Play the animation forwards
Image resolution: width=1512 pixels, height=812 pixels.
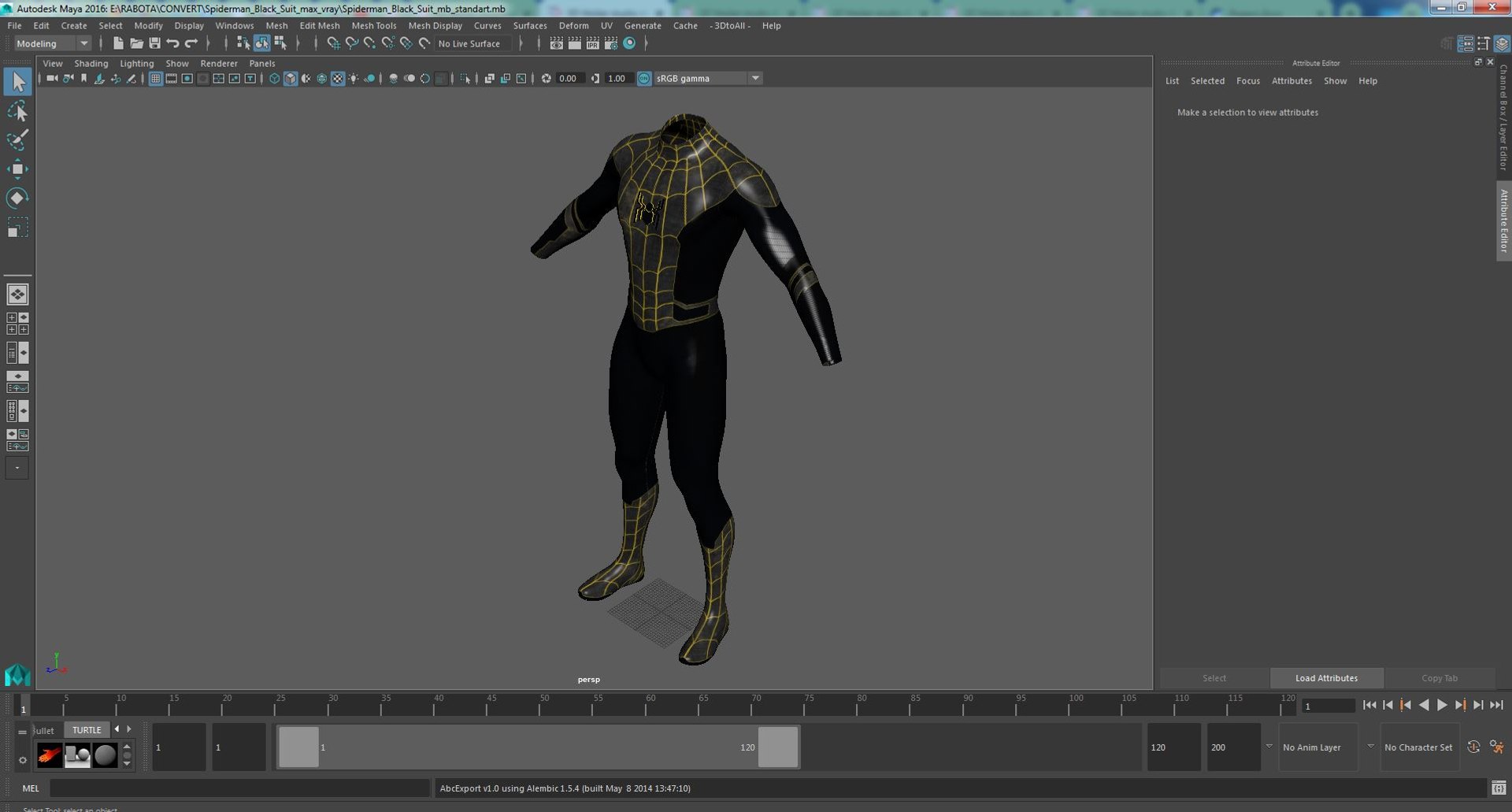(1442, 706)
